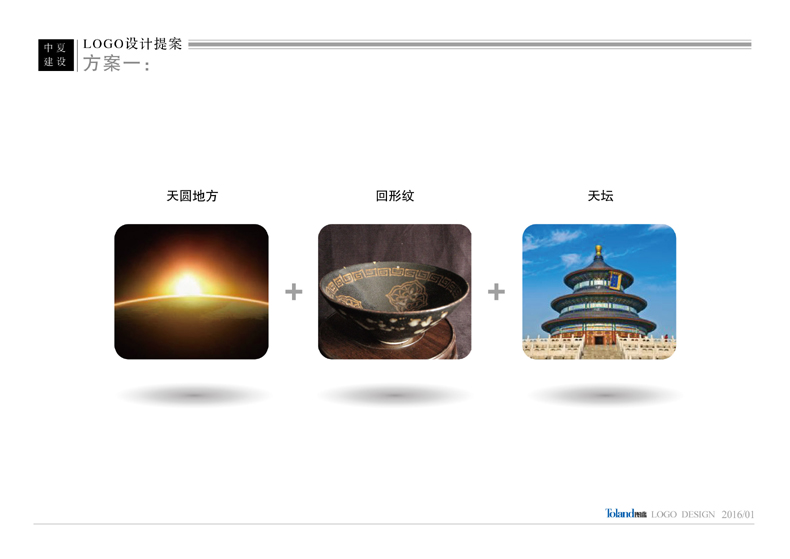The width and height of the screenshot is (790, 559).
Task: Click the blue Toland logo in footer
Action: 625,514
